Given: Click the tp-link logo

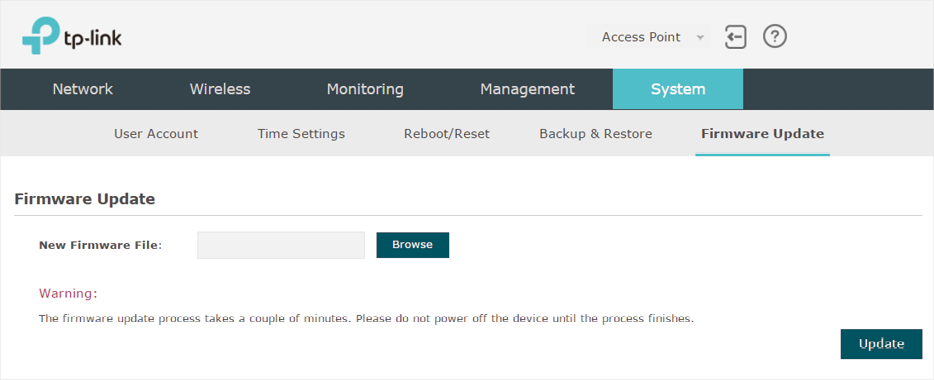Looking at the screenshot, I should 72,36.
